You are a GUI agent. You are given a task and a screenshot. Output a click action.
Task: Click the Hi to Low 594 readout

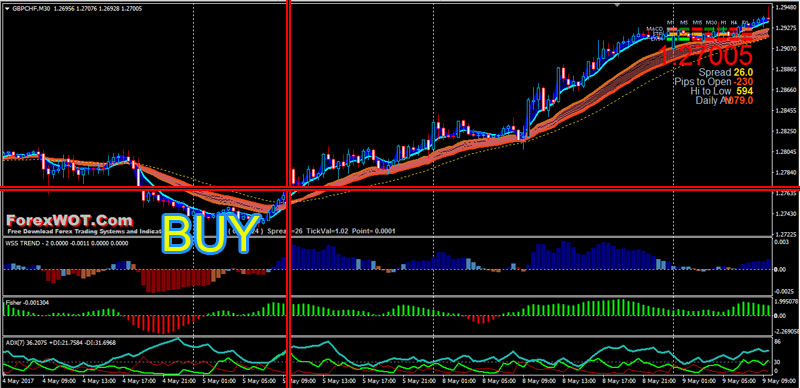722,91
